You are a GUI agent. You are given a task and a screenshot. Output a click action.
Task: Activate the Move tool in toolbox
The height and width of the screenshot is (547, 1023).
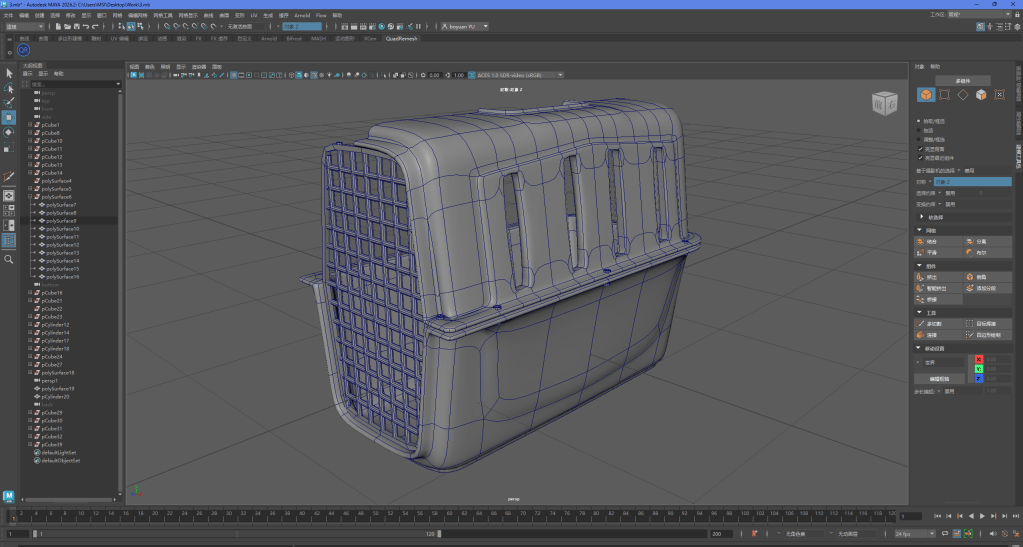point(9,117)
